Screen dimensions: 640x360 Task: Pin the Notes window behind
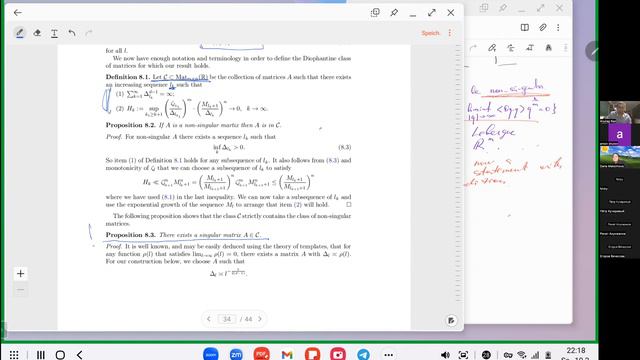[503, 8]
